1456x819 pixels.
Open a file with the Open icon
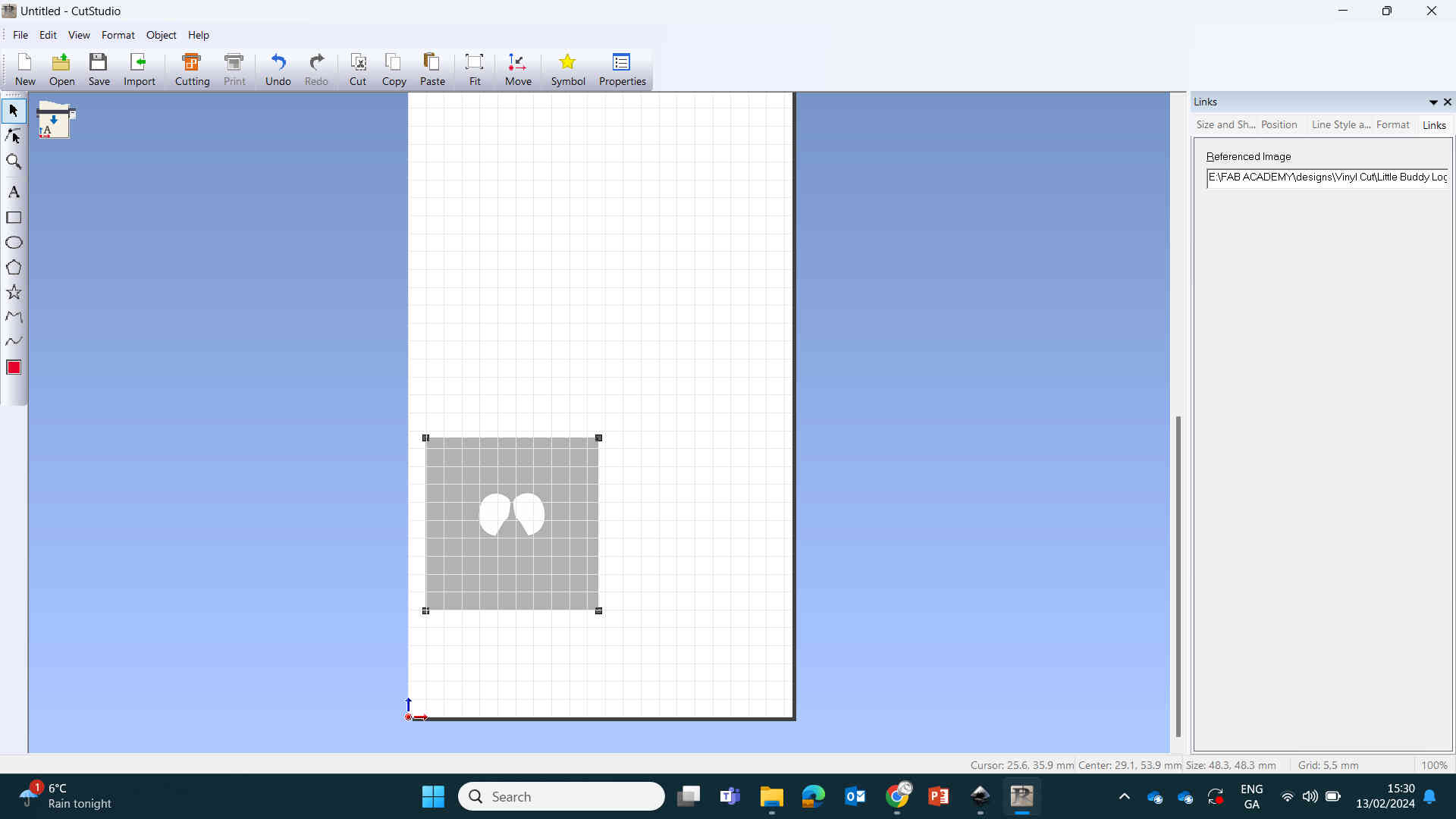pos(61,70)
